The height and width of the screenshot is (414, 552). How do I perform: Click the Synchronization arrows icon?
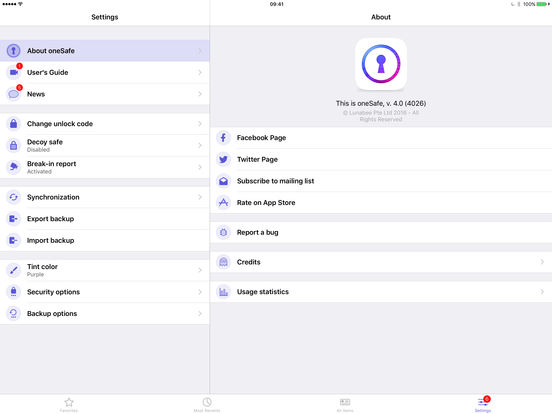(13, 197)
